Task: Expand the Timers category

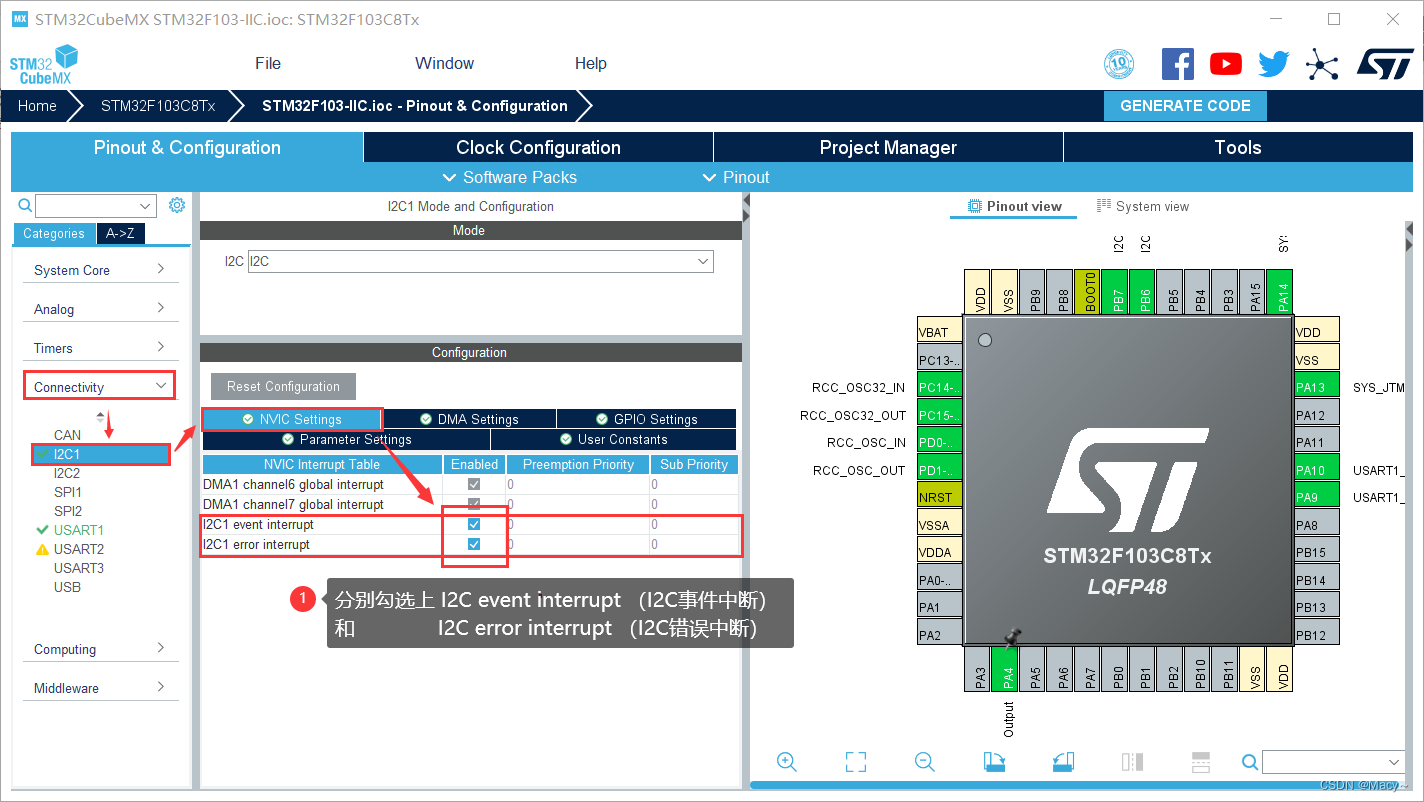Action: click(99, 348)
